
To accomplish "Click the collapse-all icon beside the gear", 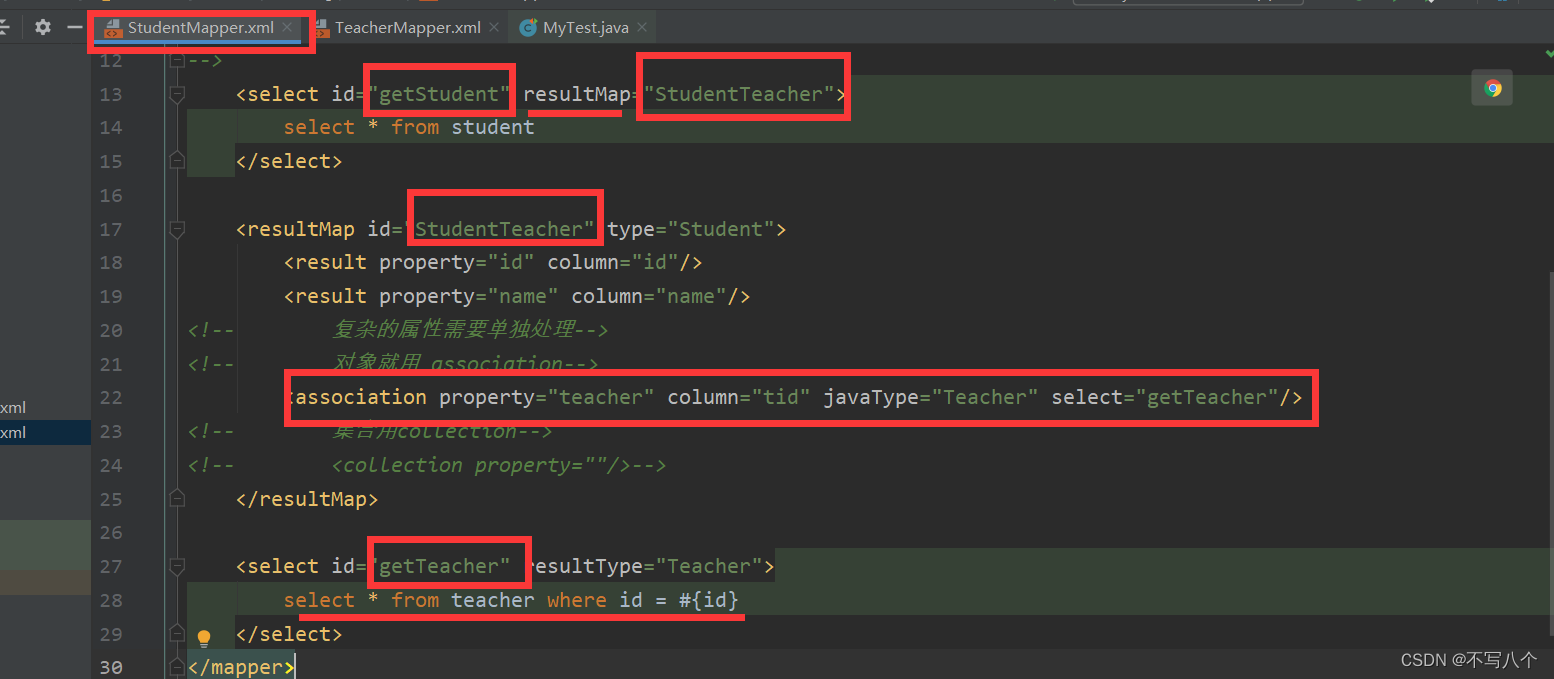I will (x=4, y=27).
